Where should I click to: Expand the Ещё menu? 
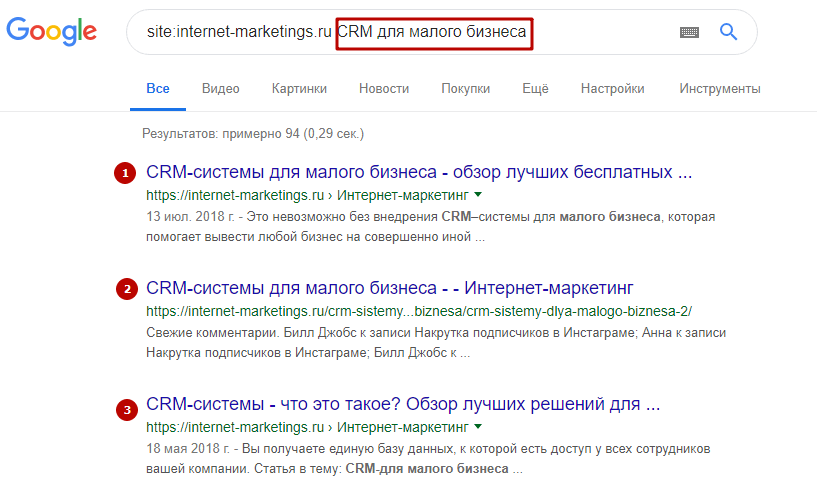point(535,88)
